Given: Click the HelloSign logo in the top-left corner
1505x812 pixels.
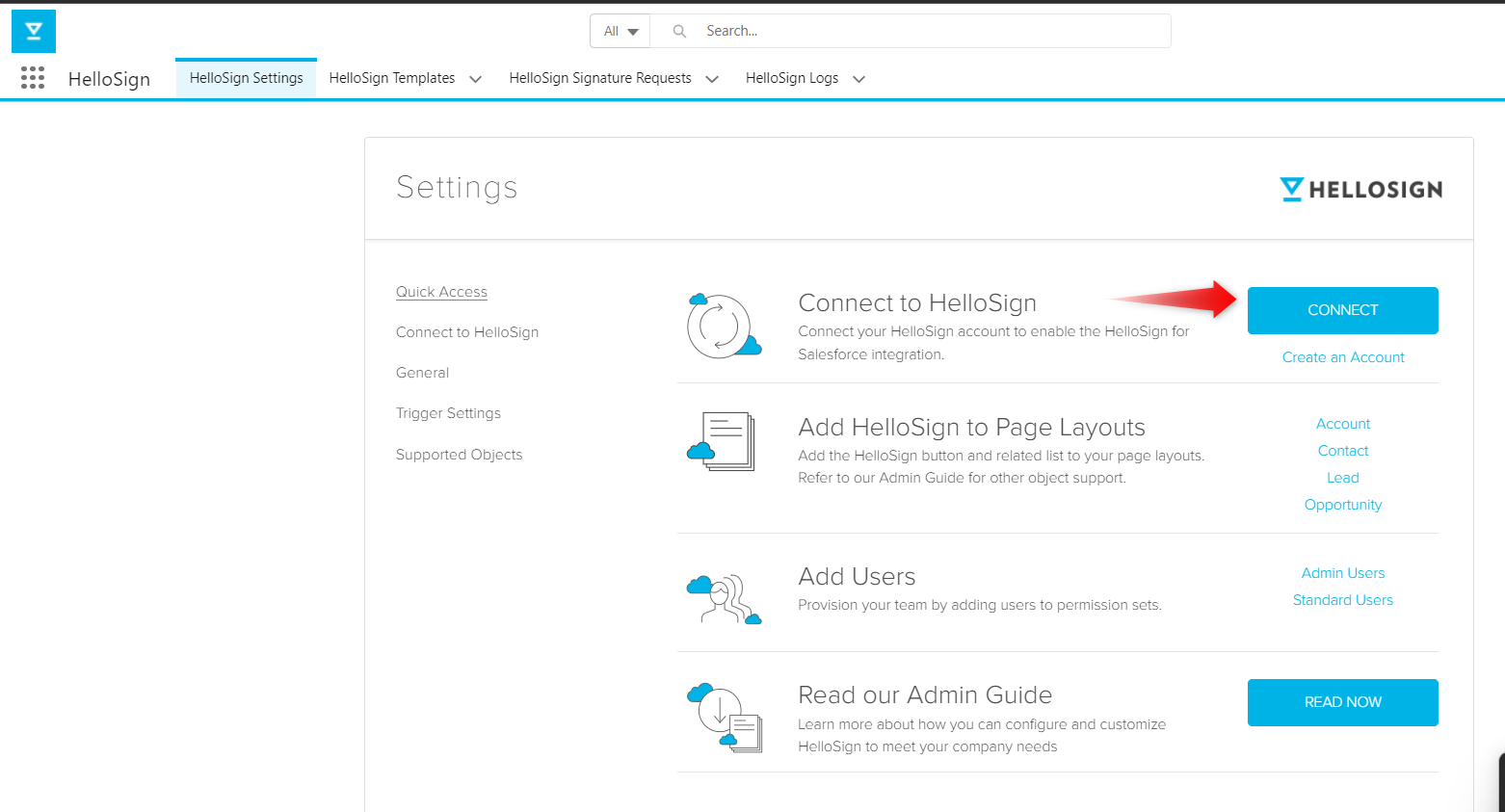Looking at the screenshot, I should tap(33, 31).
